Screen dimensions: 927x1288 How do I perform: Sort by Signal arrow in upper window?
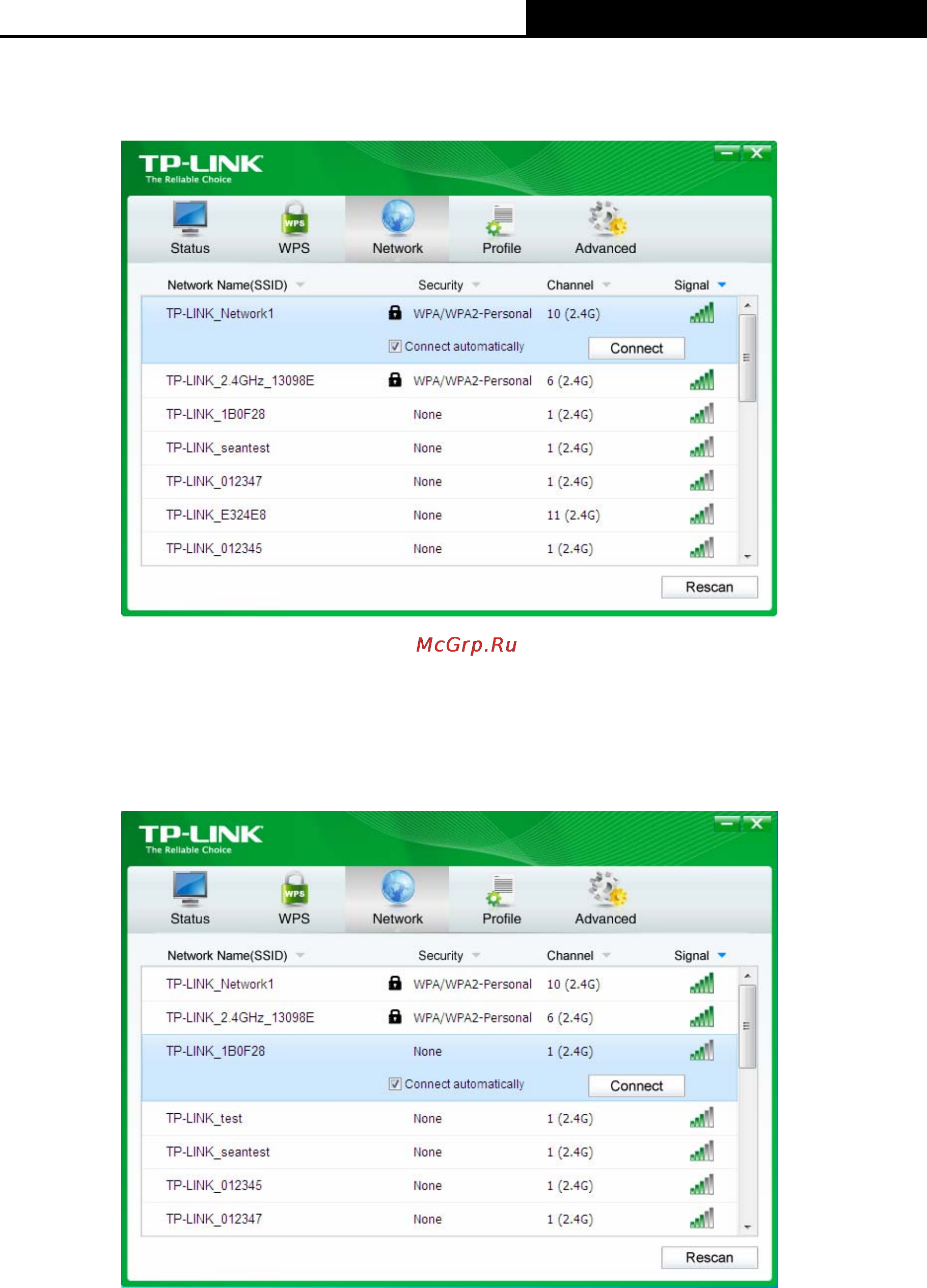coord(722,284)
